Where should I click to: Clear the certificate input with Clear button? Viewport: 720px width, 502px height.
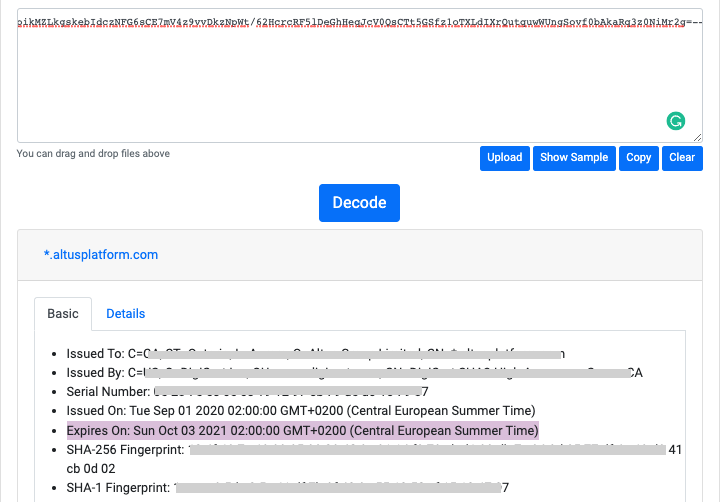[x=682, y=158]
